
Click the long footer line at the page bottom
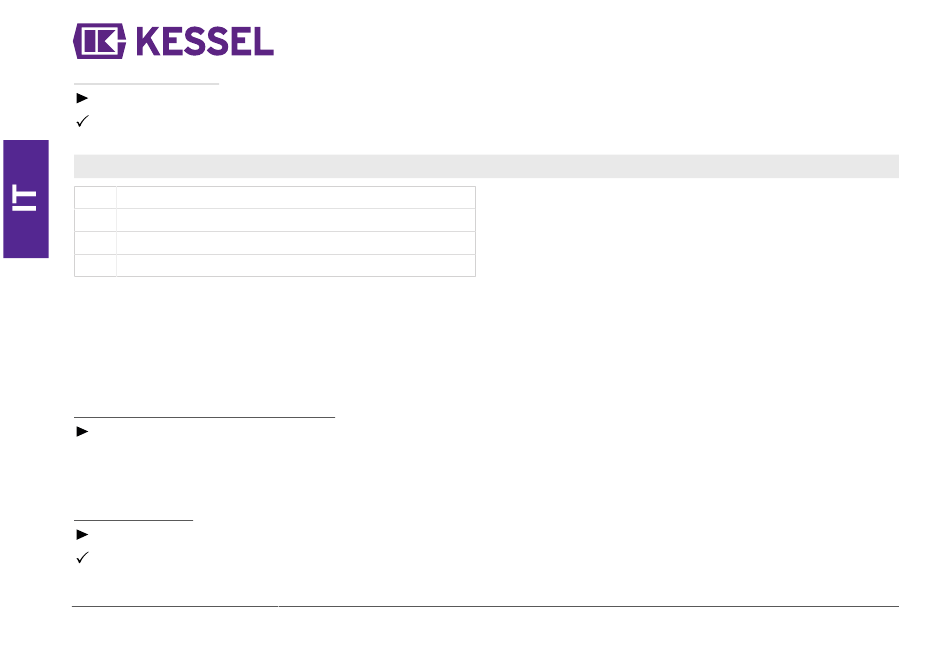tap(485, 606)
